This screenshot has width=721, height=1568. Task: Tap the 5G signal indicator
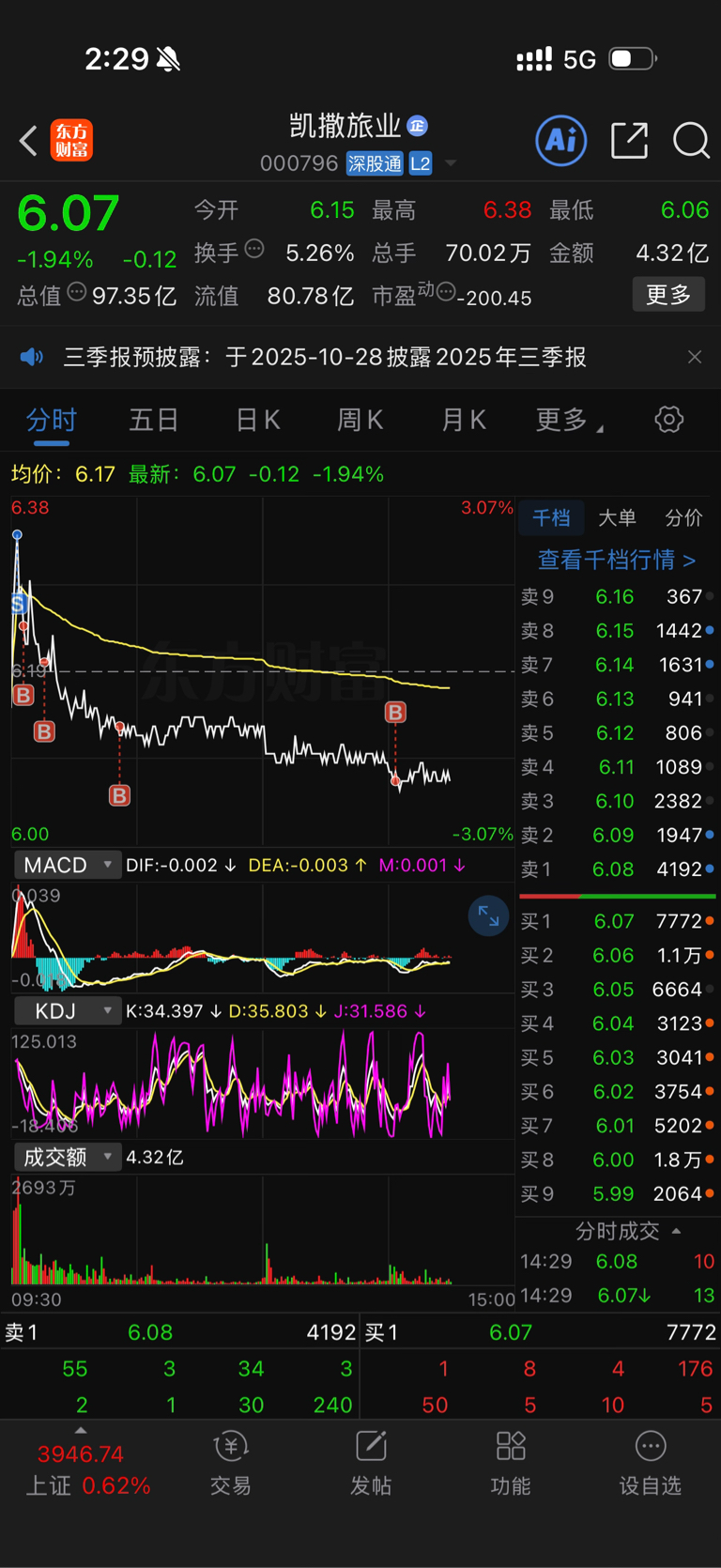point(579,60)
